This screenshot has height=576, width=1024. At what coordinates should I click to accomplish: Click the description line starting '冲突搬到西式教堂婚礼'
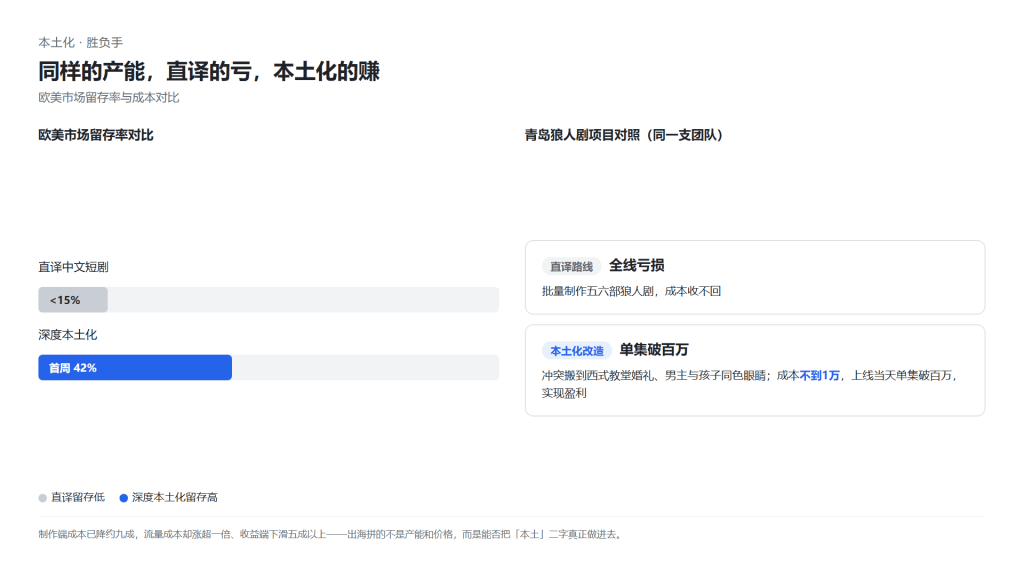(x=749, y=376)
